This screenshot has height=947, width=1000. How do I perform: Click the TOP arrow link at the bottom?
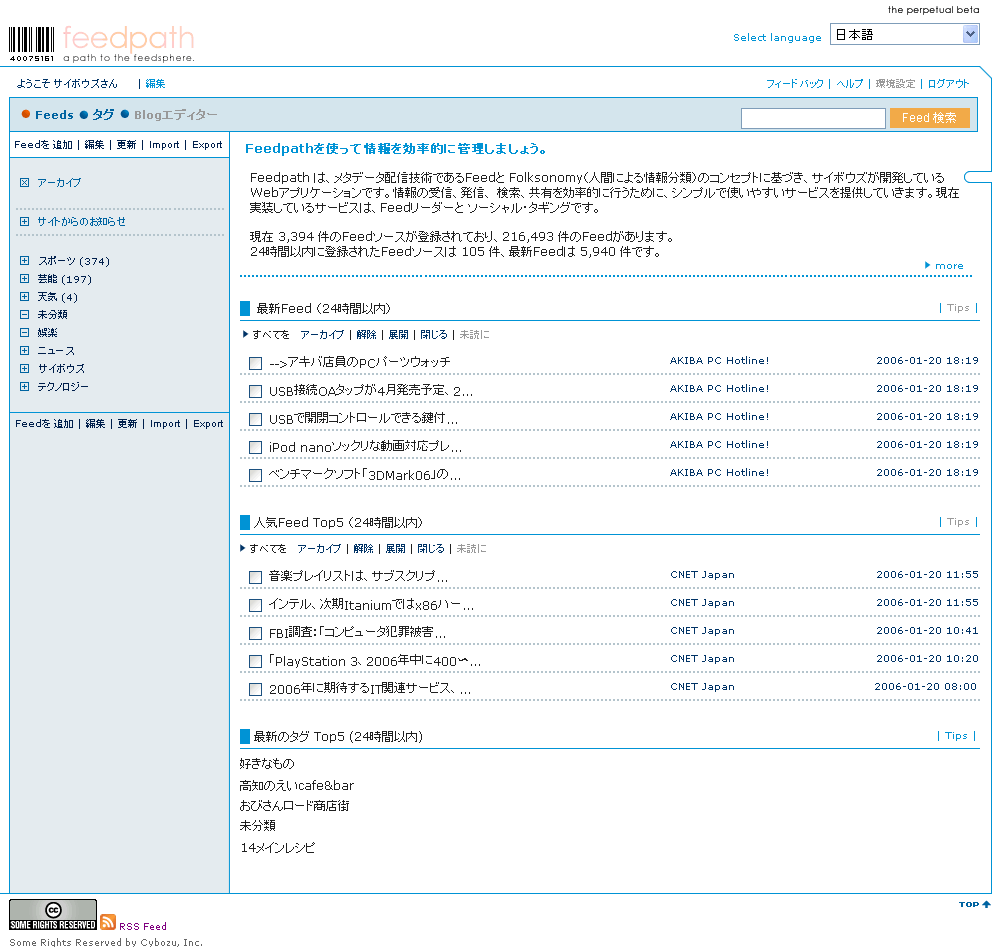(974, 904)
